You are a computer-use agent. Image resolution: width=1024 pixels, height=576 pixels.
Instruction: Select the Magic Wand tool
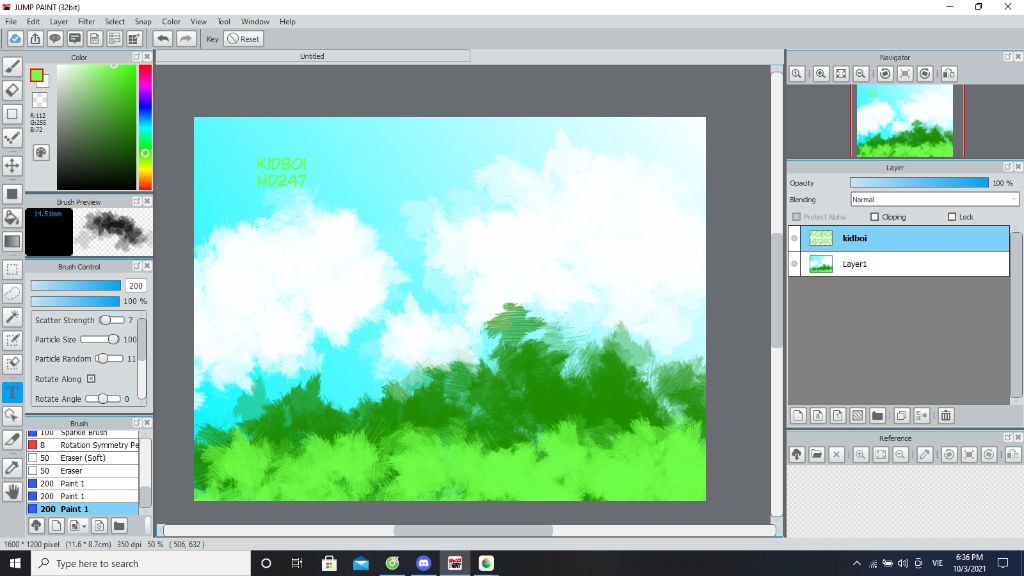coord(12,317)
